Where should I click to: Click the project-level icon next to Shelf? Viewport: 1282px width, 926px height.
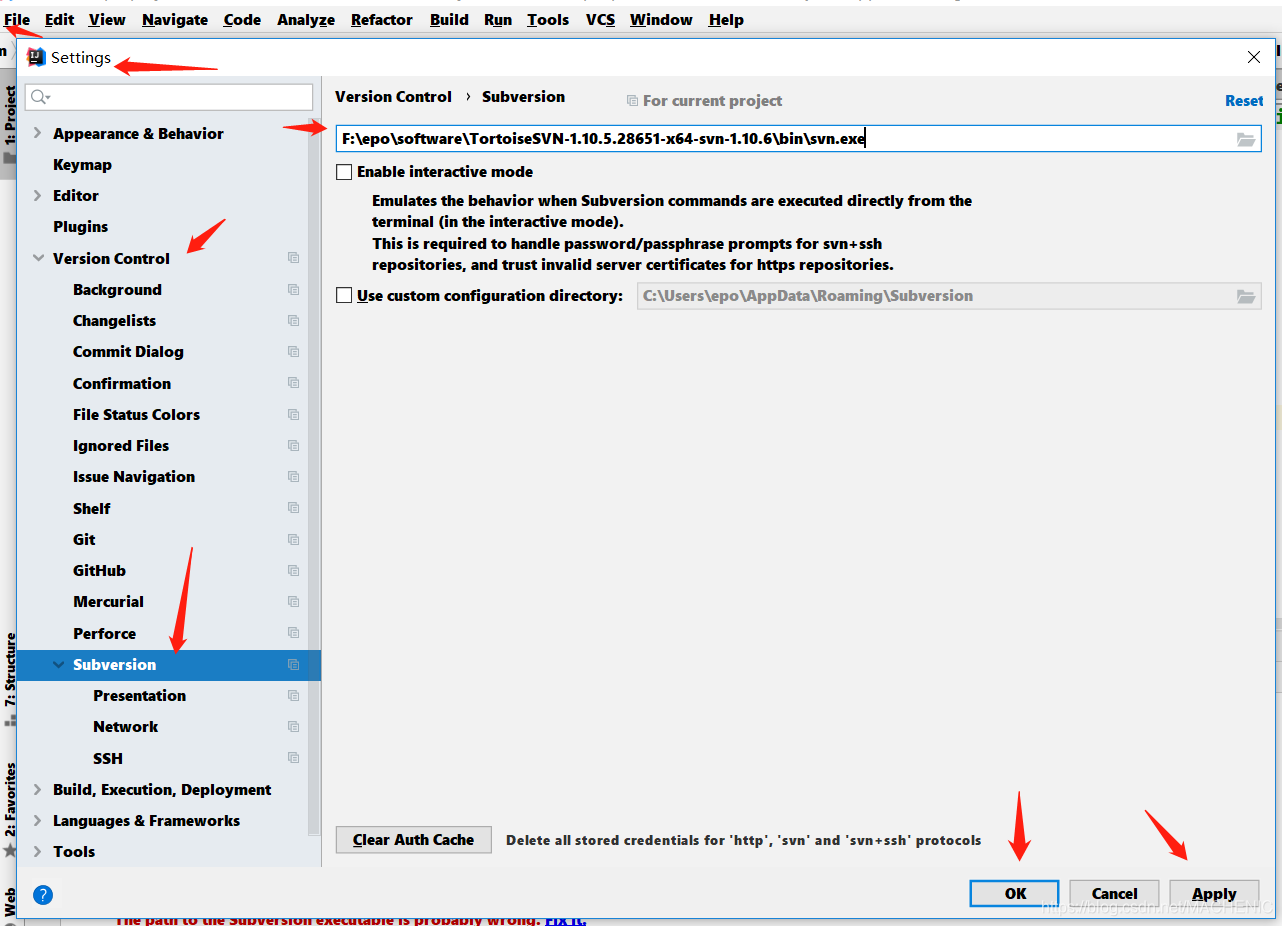(293, 509)
